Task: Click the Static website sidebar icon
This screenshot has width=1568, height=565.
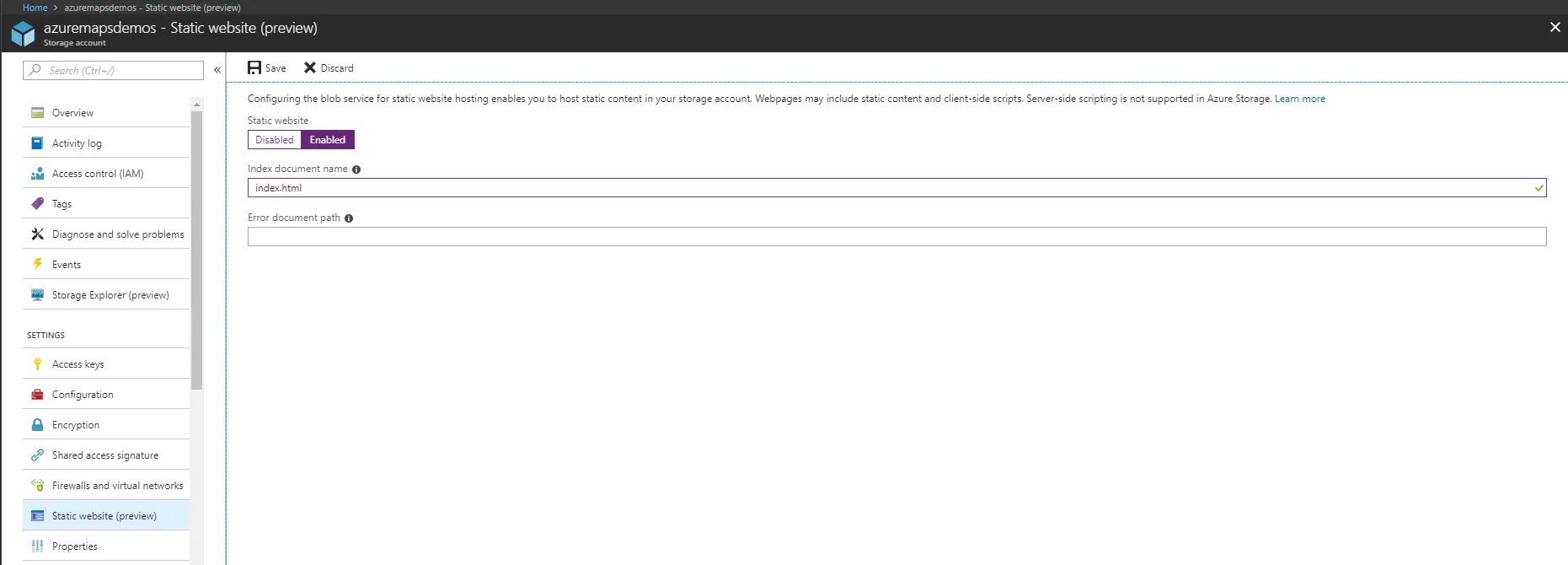Action: [37, 516]
